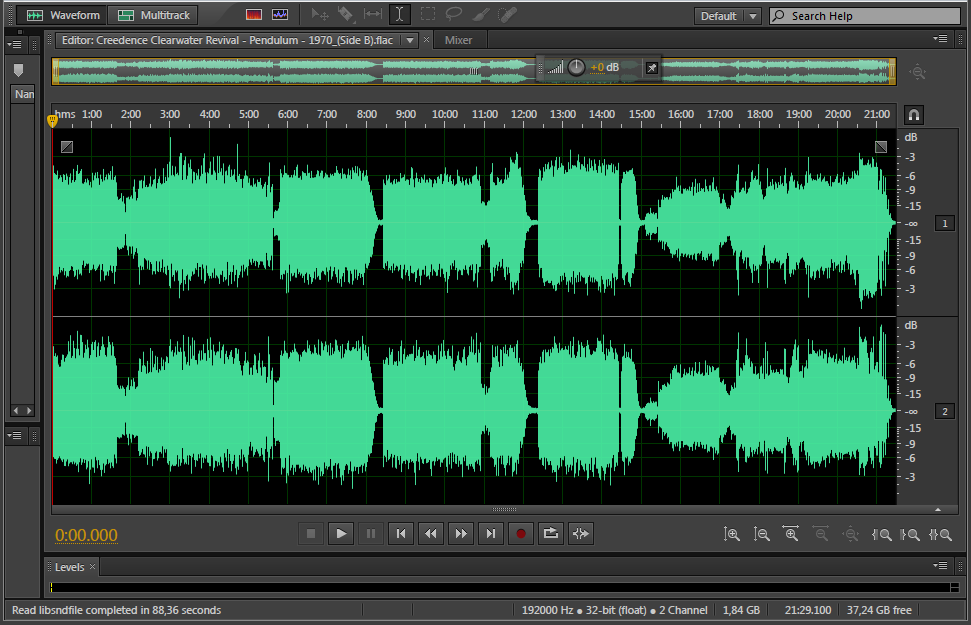Fast forward the audio
The width and height of the screenshot is (971, 625).
461,533
